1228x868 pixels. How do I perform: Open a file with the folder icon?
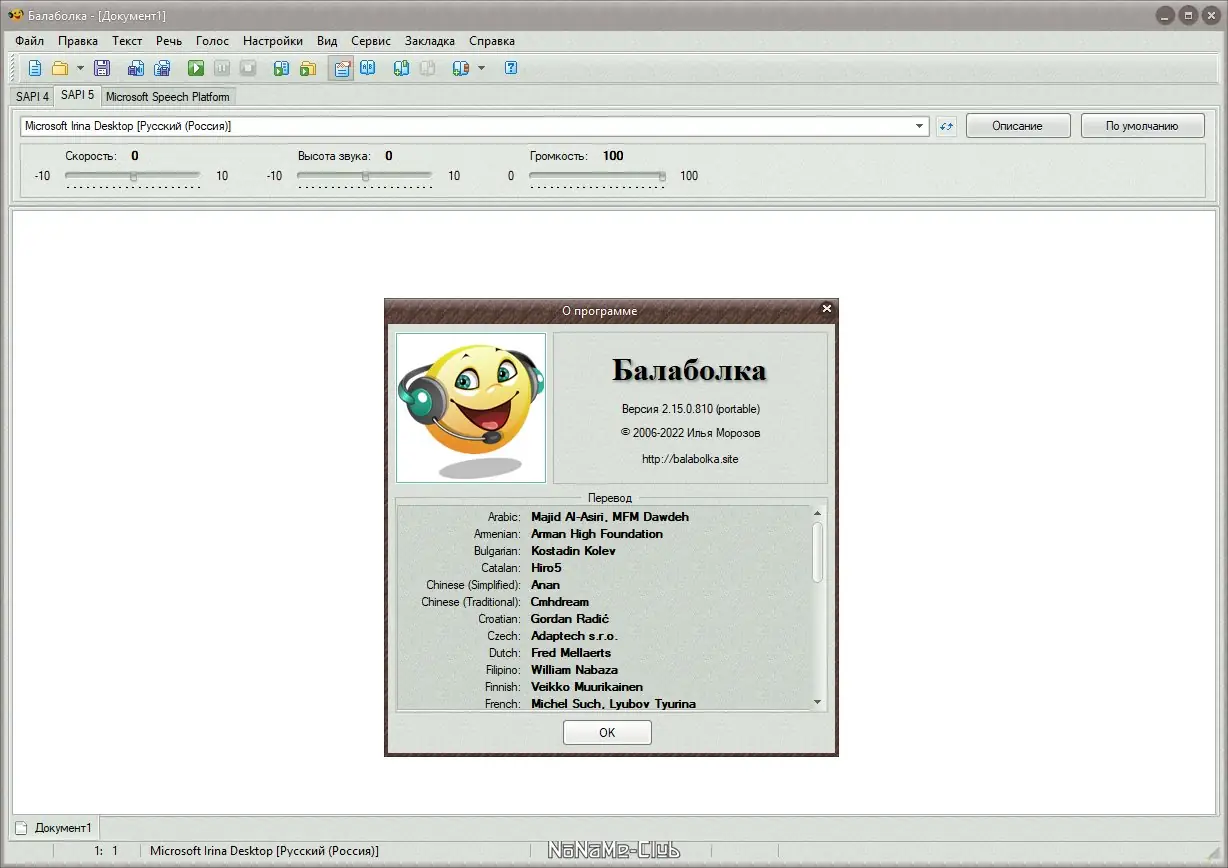tap(60, 68)
